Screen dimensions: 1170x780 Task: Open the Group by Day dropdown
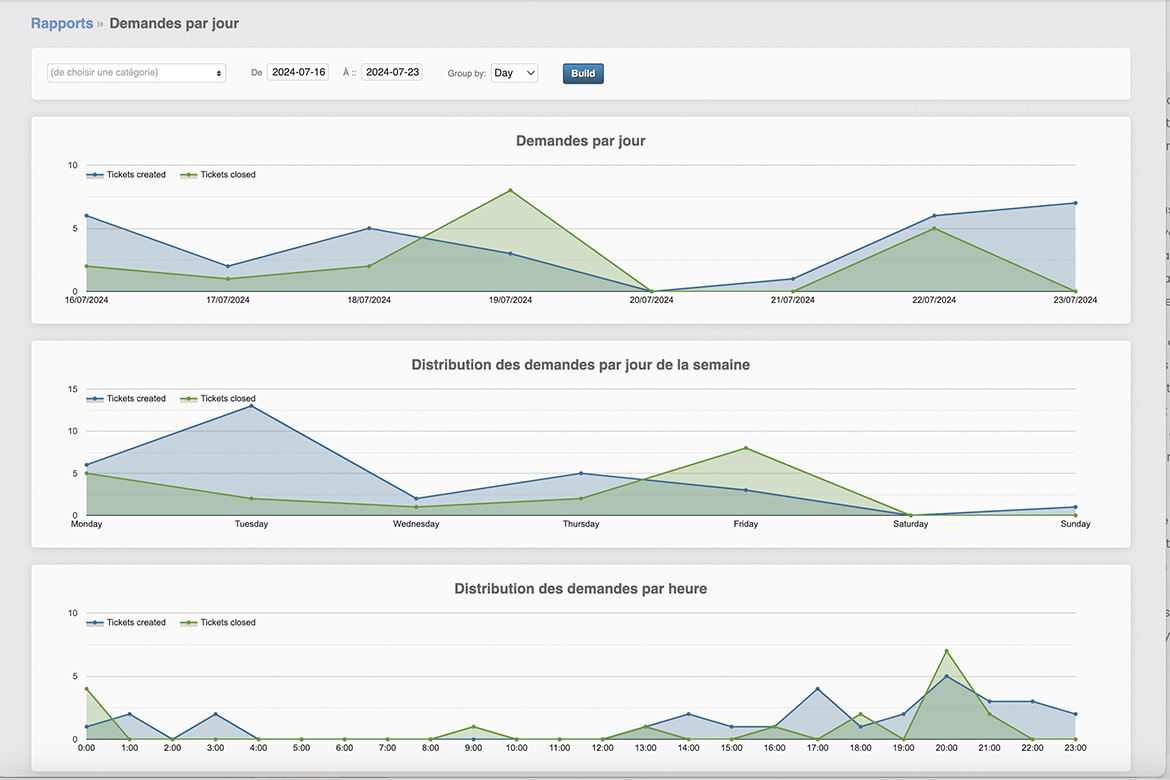click(514, 73)
